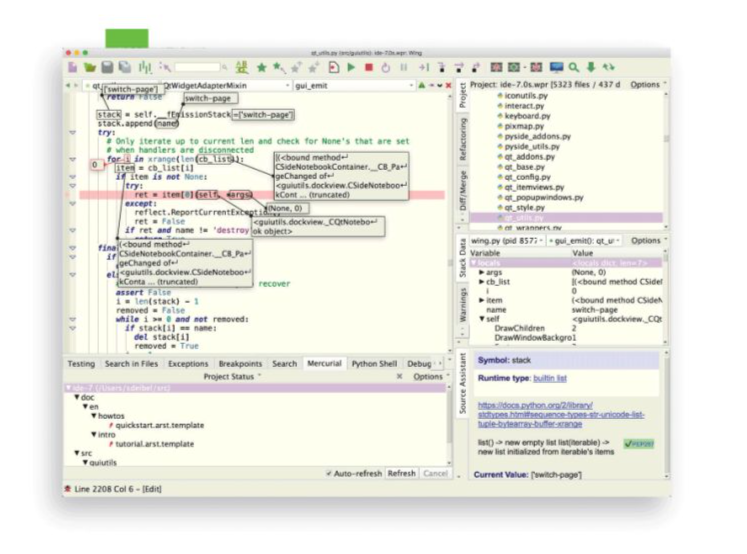The height and width of the screenshot is (554, 747).
Task: Toggle the Auto-refresh checkbox
Action: point(329,473)
